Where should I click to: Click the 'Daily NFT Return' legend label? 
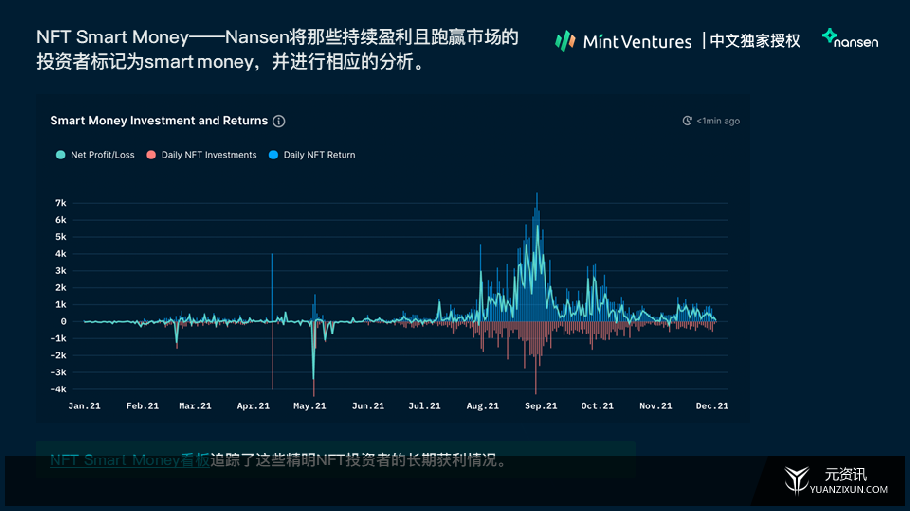coord(319,155)
